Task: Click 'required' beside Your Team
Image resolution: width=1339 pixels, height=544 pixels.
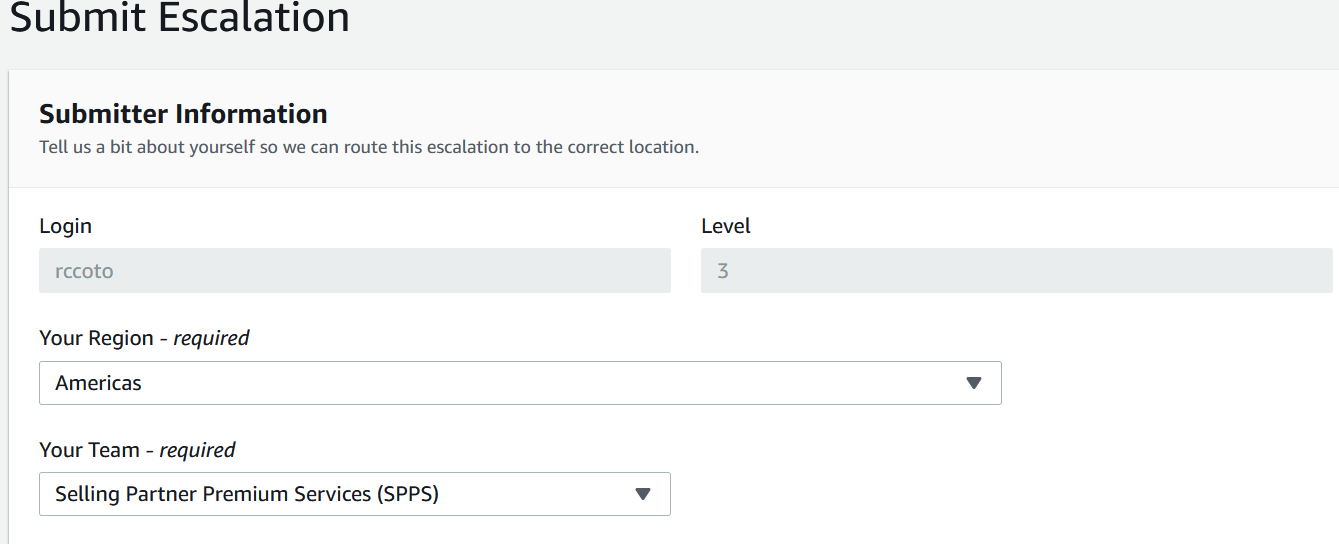Action: click(x=197, y=450)
